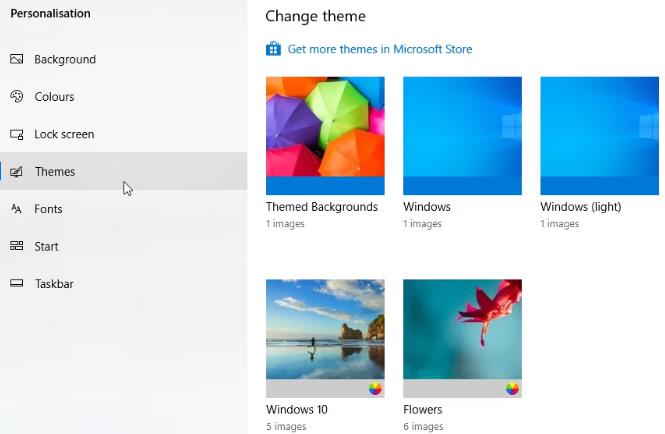Click the Change theme heading
The width and height of the screenshot is (665, 434).
coord(315,16)
